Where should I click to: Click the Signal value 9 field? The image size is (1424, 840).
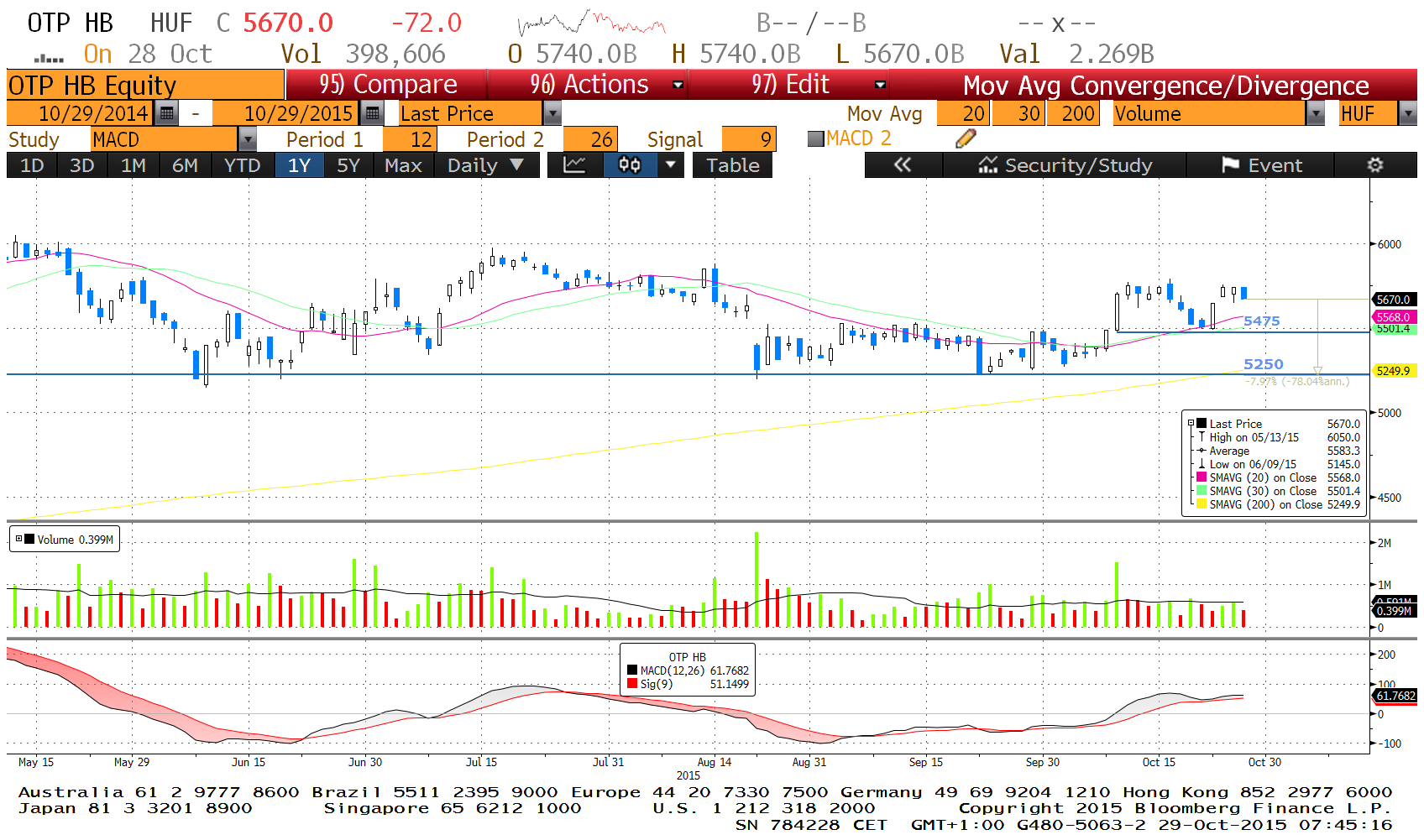pos(749,139)
